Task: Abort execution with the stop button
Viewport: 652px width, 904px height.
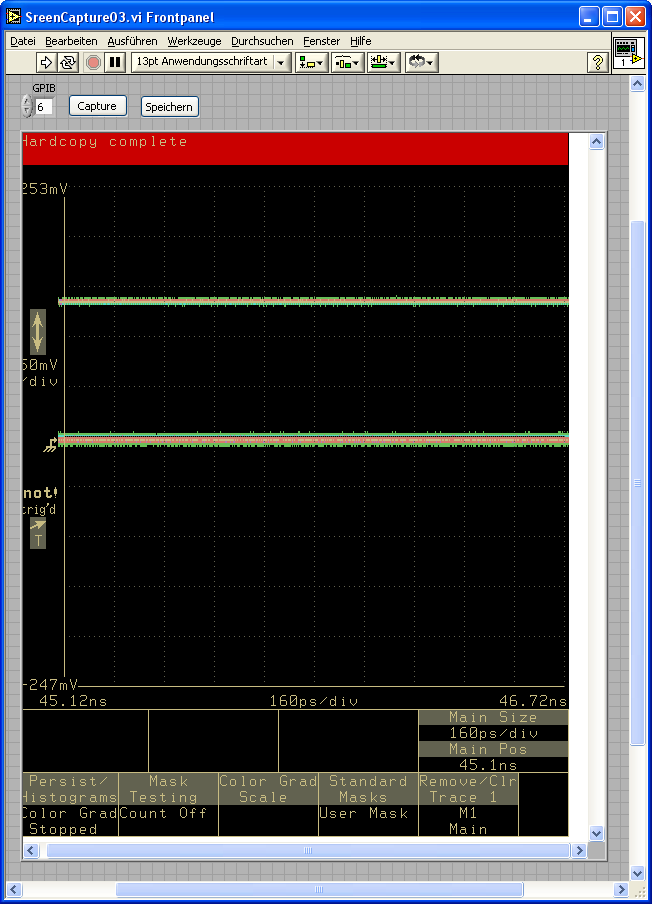Action: 93,62
